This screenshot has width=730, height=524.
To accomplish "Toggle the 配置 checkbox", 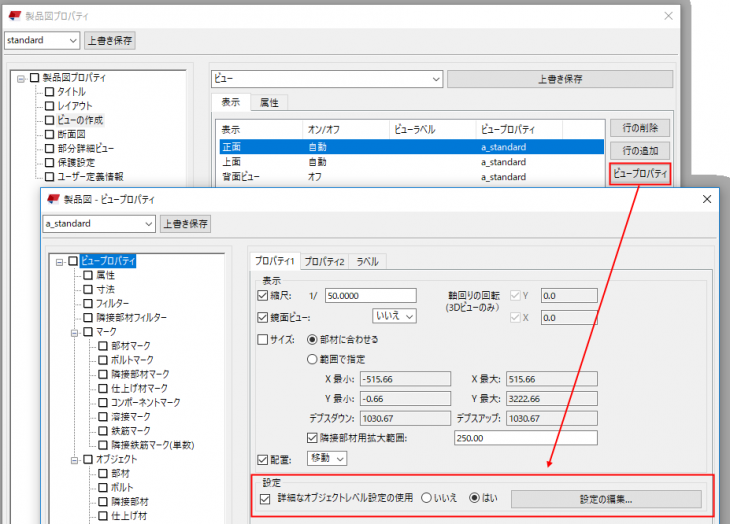I will coord(263,460).
